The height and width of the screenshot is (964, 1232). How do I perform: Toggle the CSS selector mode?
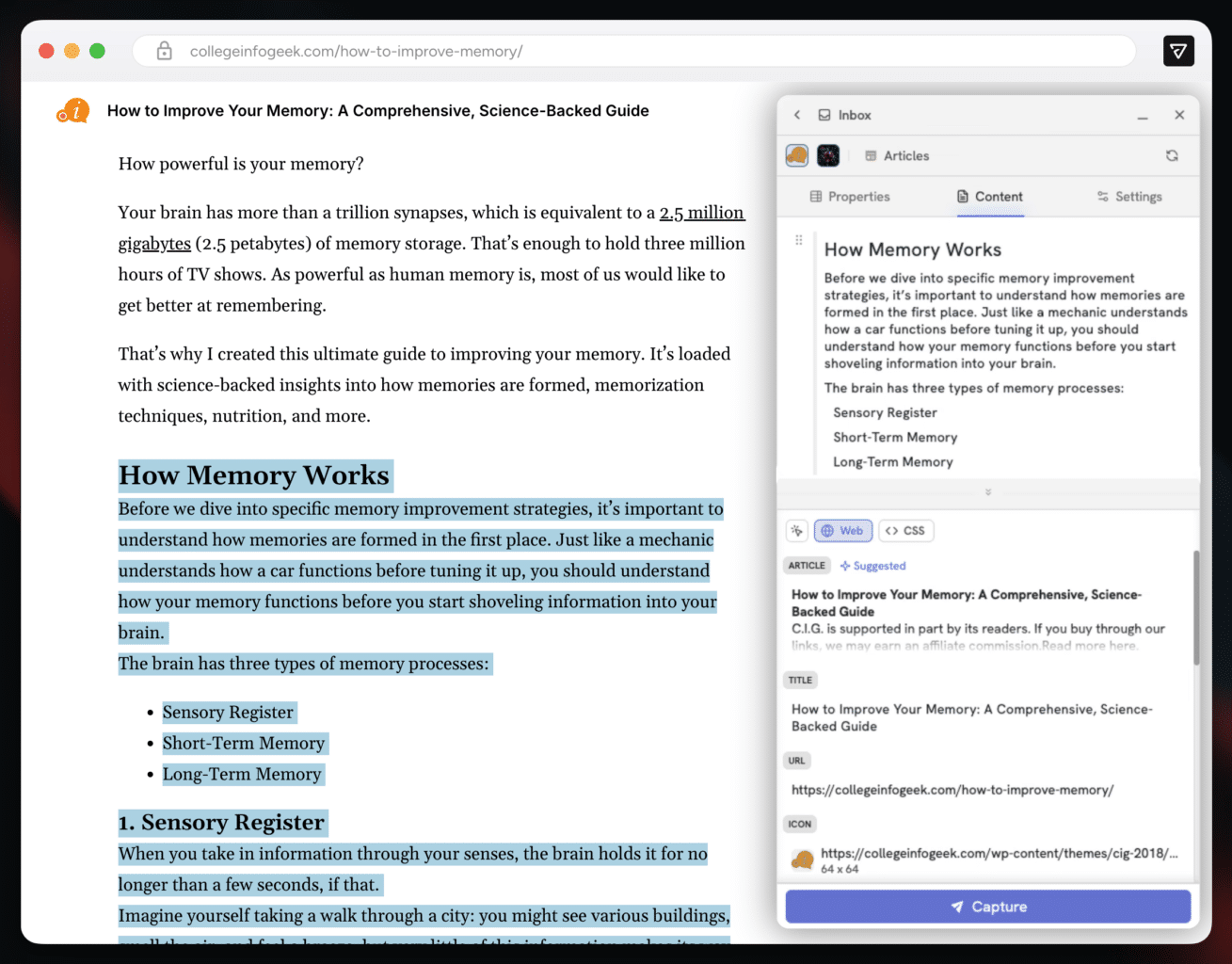pos(905,531)
